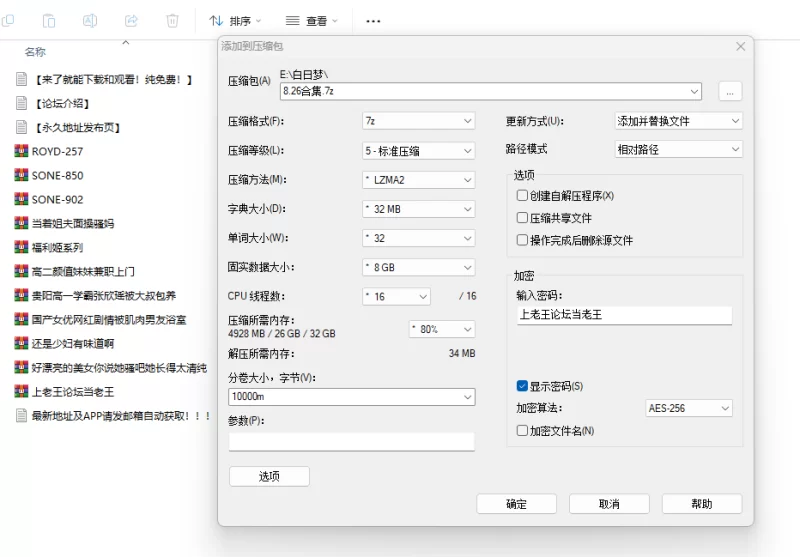The height and width of the screenshot is (557, 800).
Task: Select the 【论坛介绍】 text file icon
Action: [x=21, y=103]
